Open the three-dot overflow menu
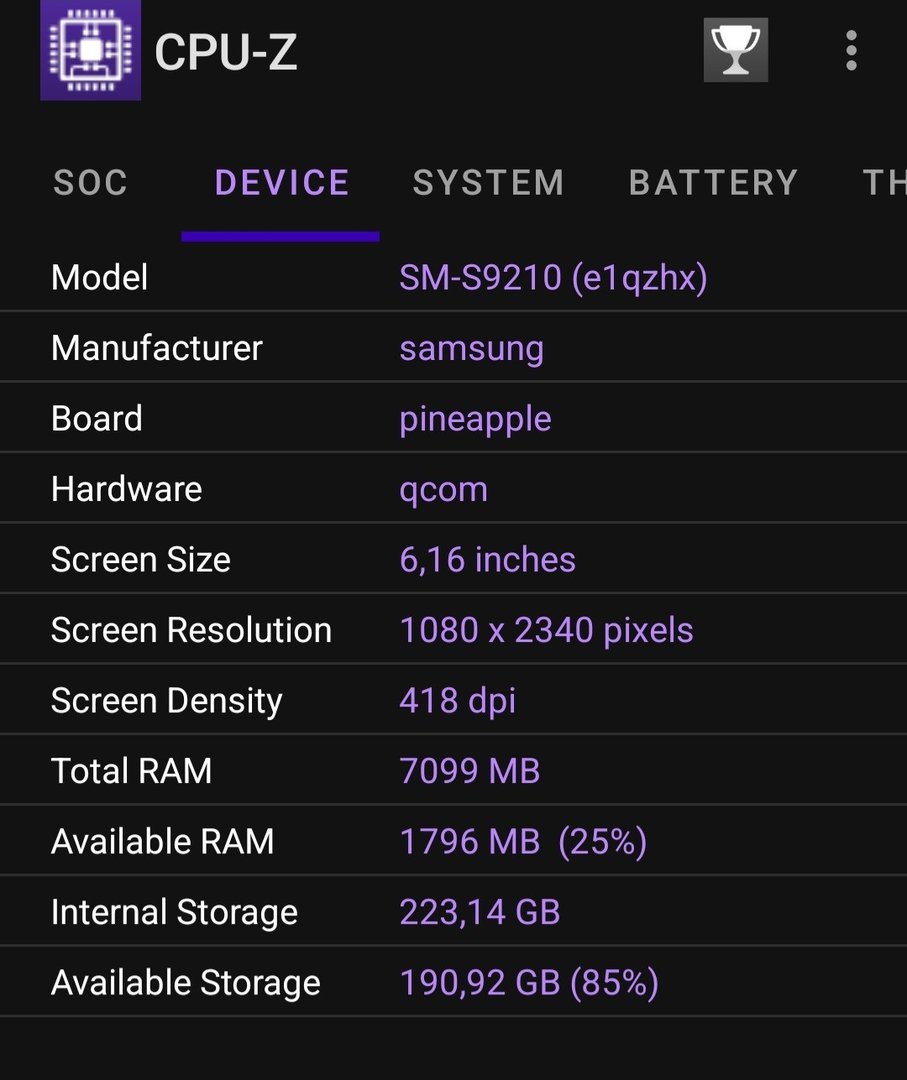This screenshot has height=1080, width=907. pos(851,50)
